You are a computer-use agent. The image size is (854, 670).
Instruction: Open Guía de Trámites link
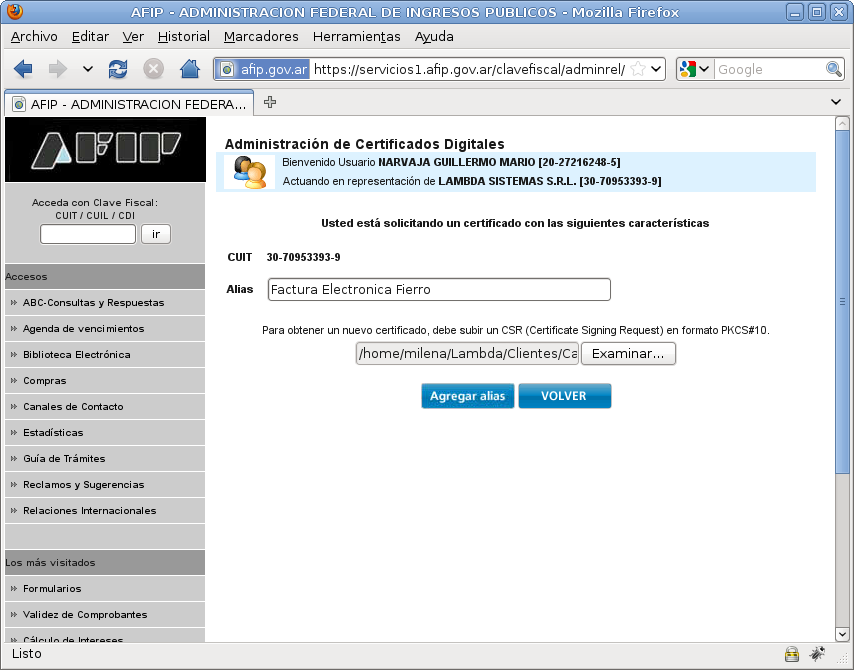tap(64, 459)
